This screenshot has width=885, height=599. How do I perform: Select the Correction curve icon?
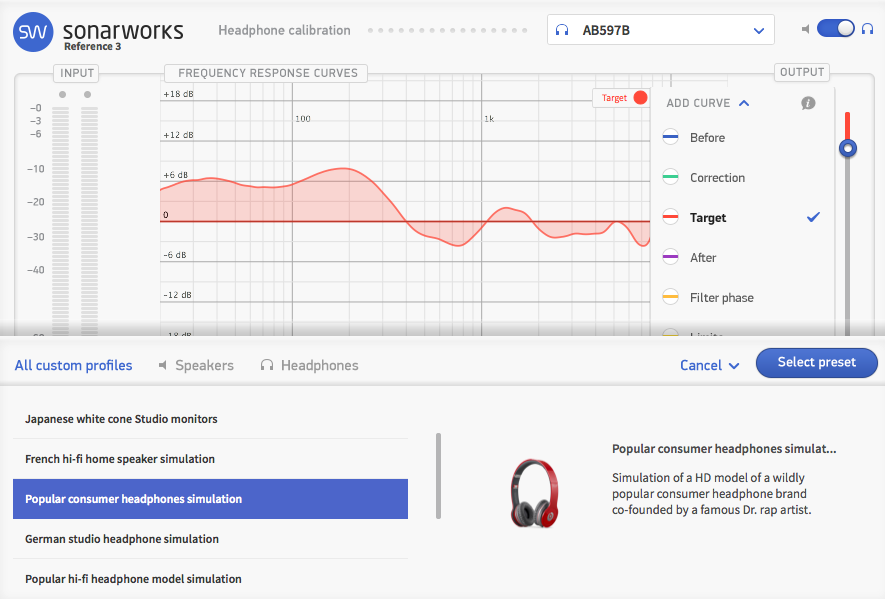(669, 177)
